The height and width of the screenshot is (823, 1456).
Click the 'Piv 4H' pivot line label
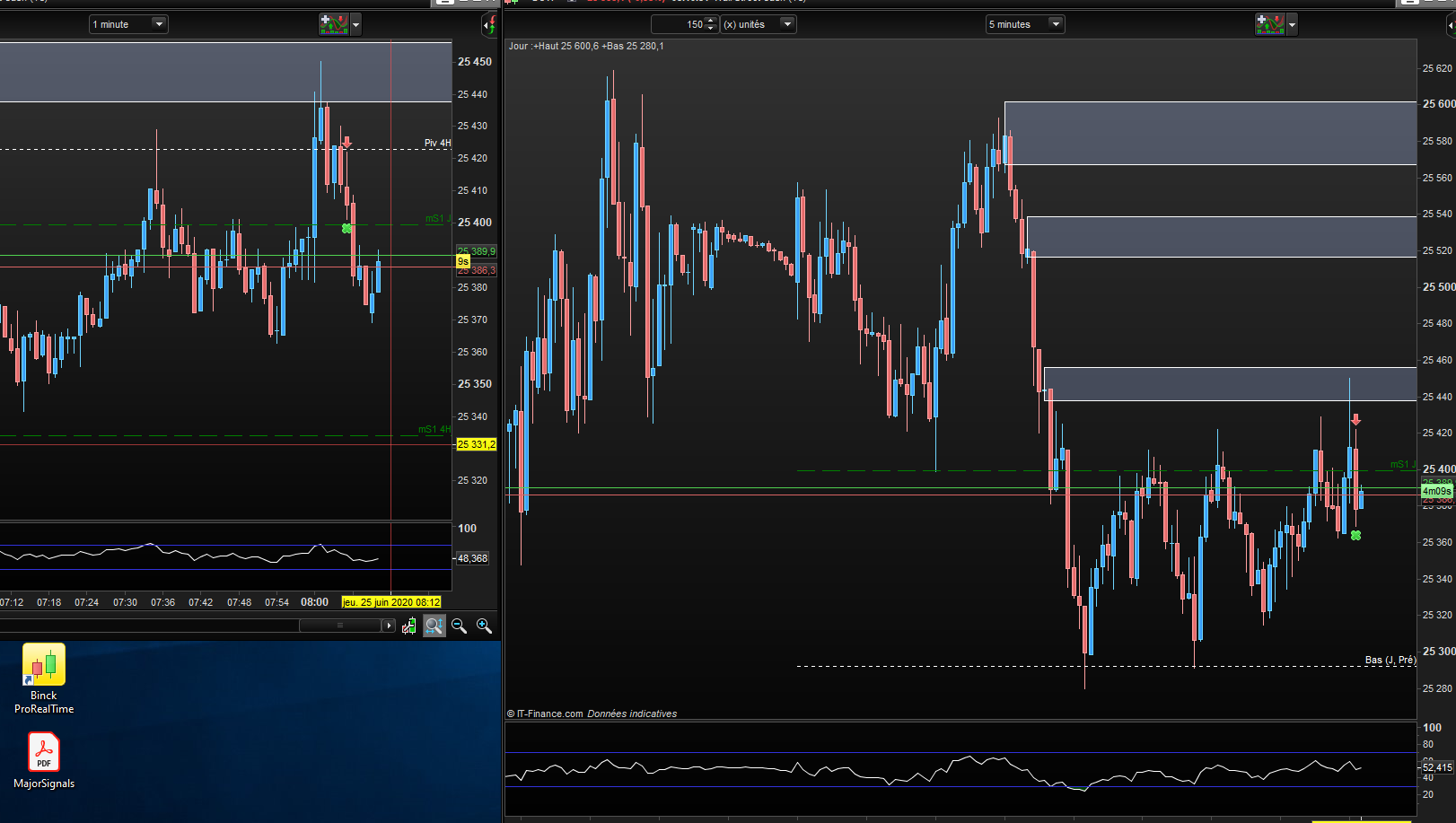click(438, 143)
